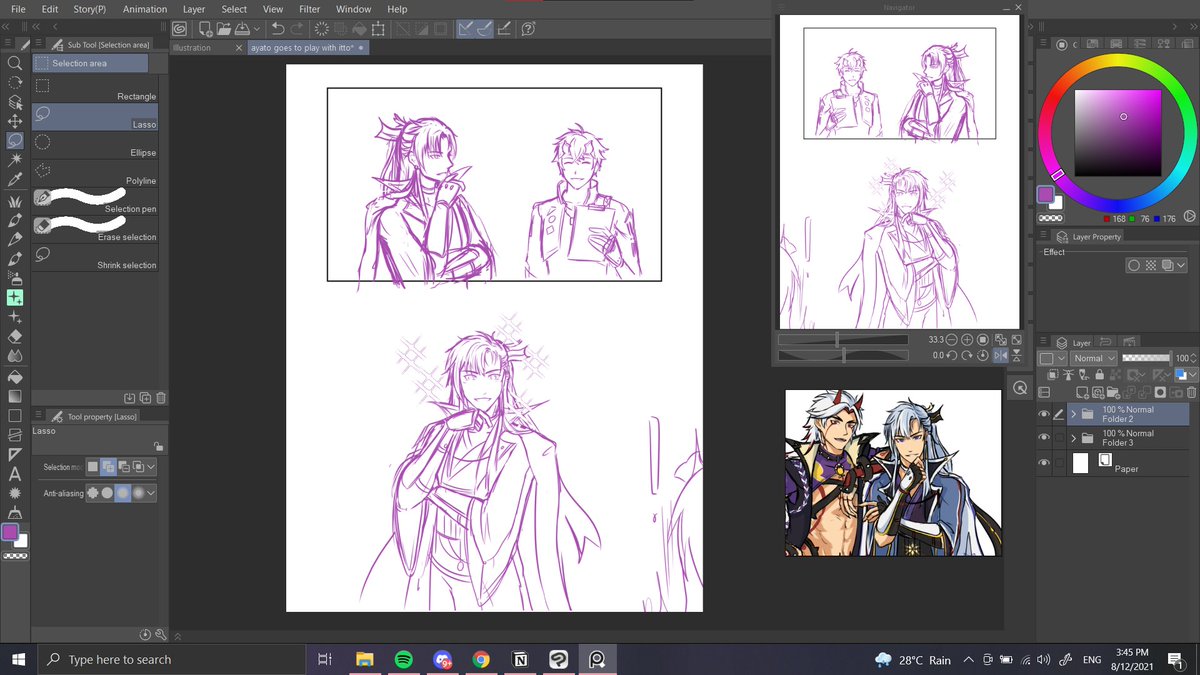Click the CSP support help icon
The height and width of the screenshot is (675, 1200).
pos(526,29)
